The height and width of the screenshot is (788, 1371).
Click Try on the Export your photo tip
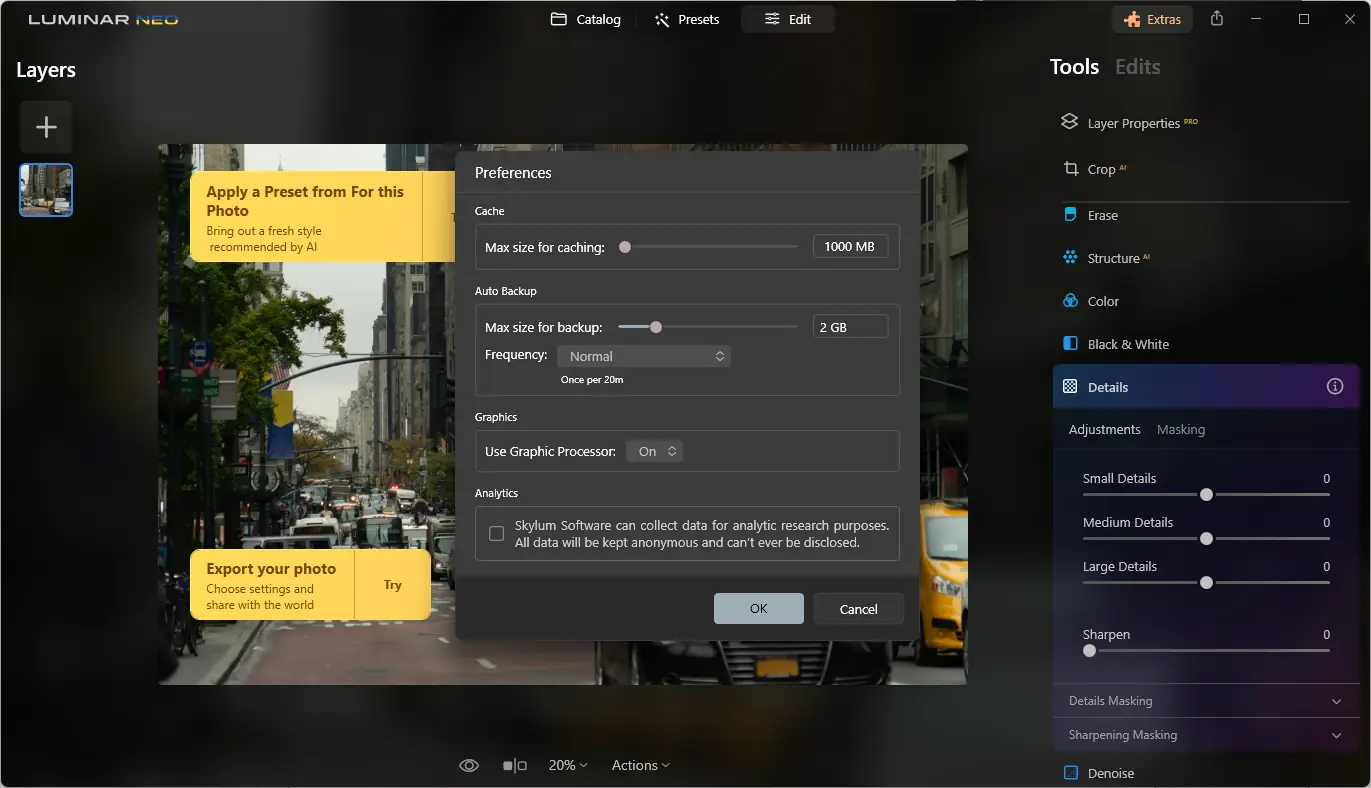392,585
